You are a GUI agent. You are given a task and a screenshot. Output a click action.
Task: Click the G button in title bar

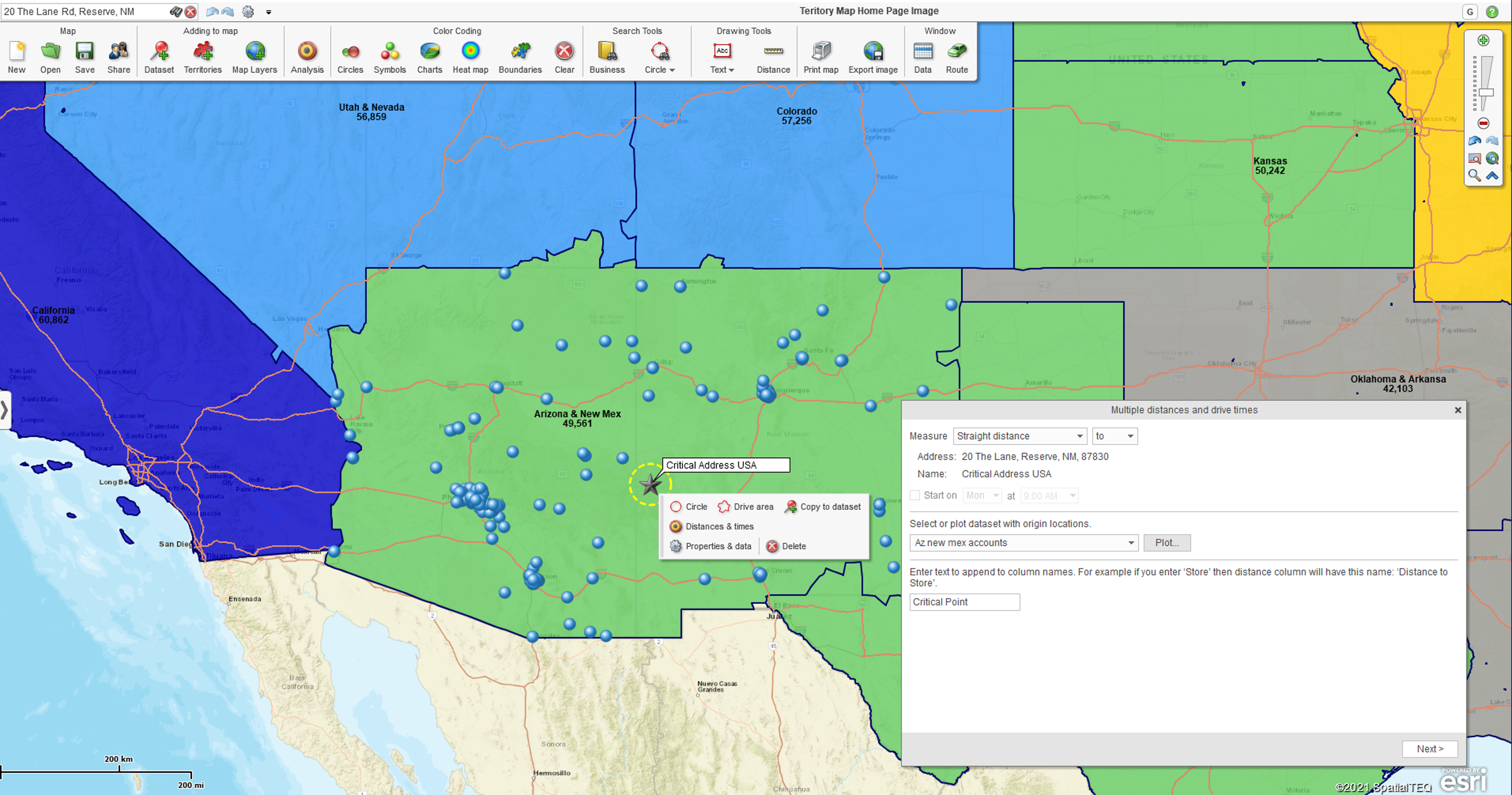[1471, 12]
